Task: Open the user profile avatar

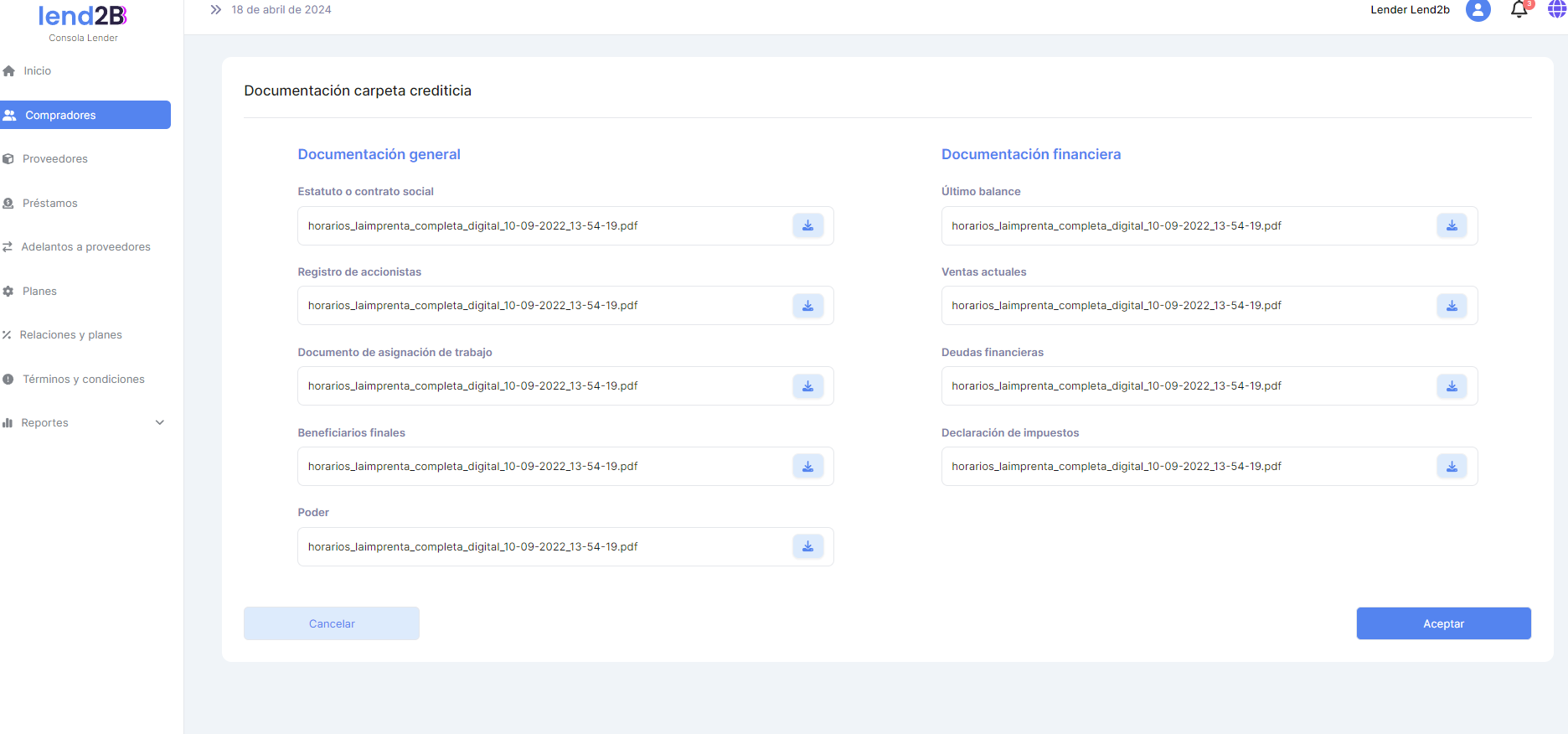Action: (x=1478, y=10)
